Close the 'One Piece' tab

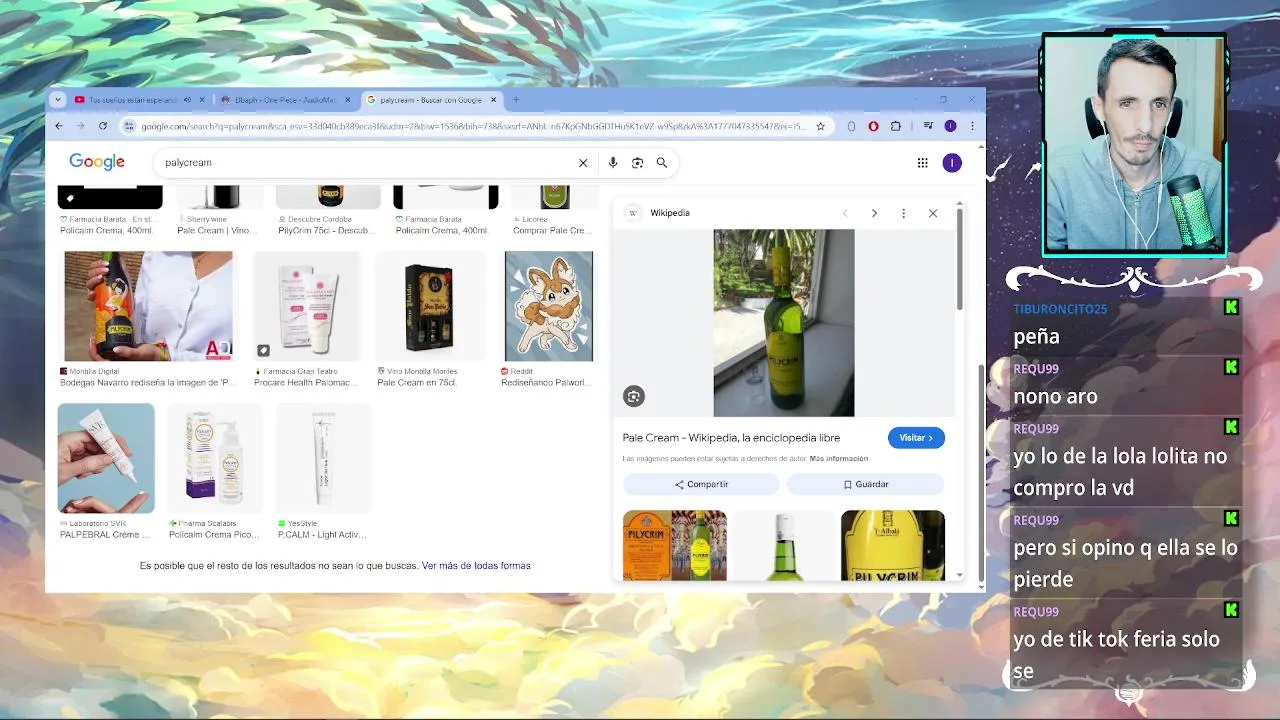click(x=348, y=100)
